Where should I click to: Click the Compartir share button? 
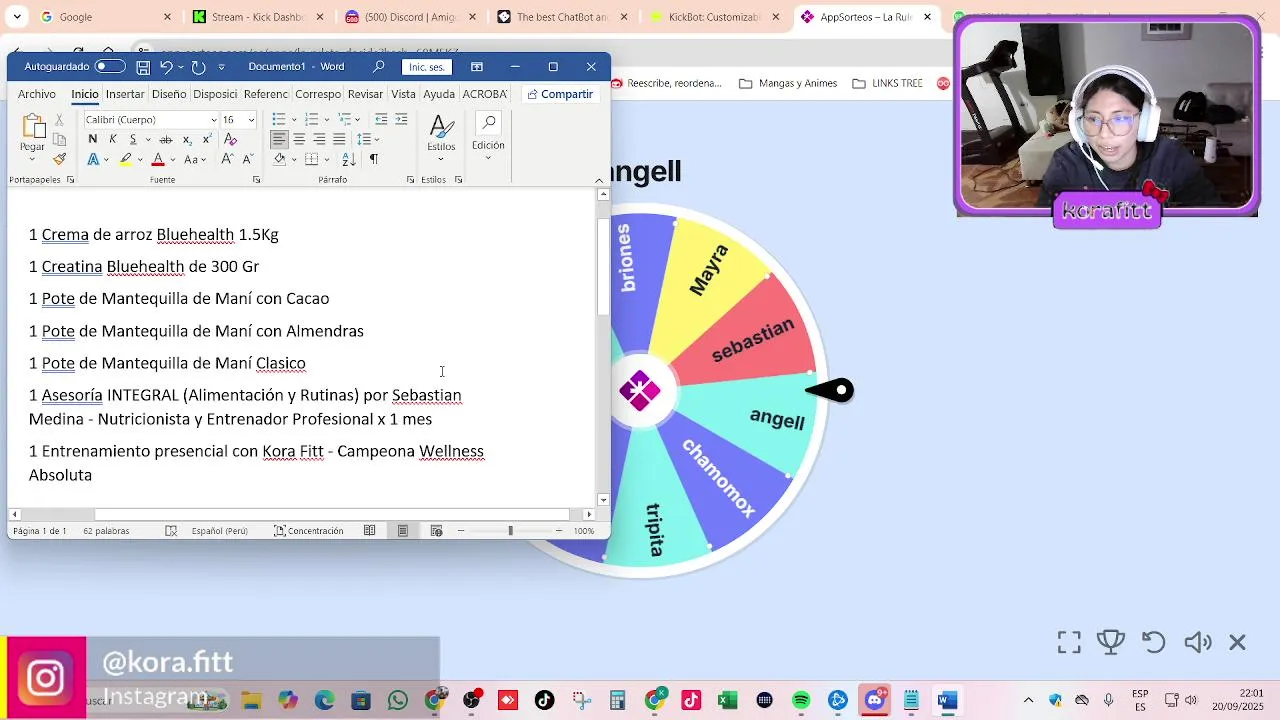pyautogui.click(x=561, y=94)
